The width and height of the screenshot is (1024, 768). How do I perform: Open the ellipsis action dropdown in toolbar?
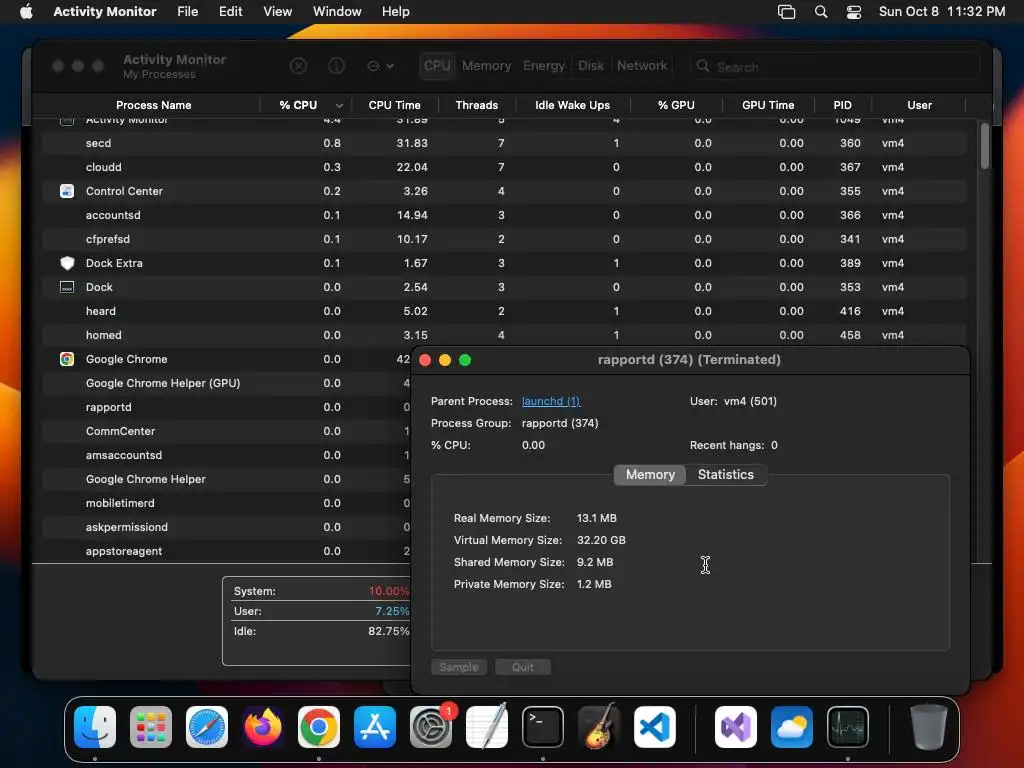click(x=381, y=66)
